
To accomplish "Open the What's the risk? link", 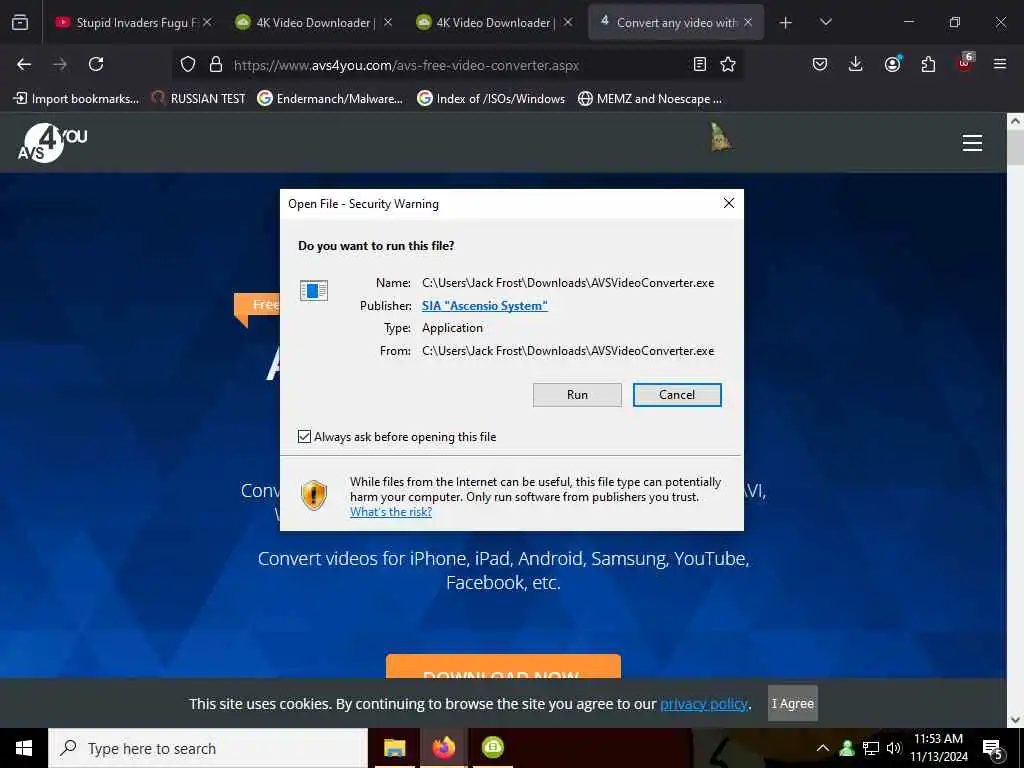I will click(391, 512).
